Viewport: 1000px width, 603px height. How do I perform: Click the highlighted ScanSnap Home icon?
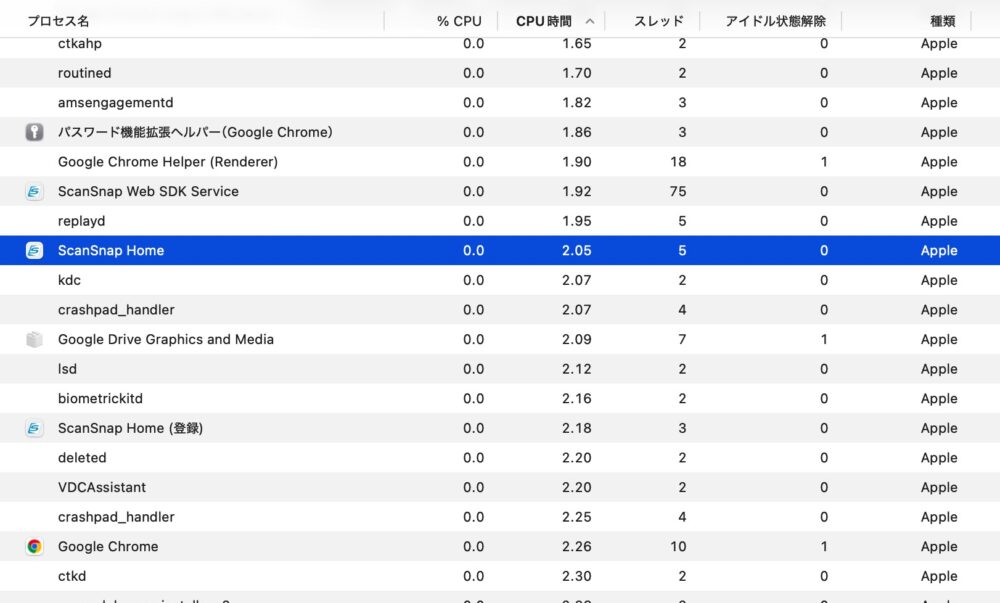point(34,251)
